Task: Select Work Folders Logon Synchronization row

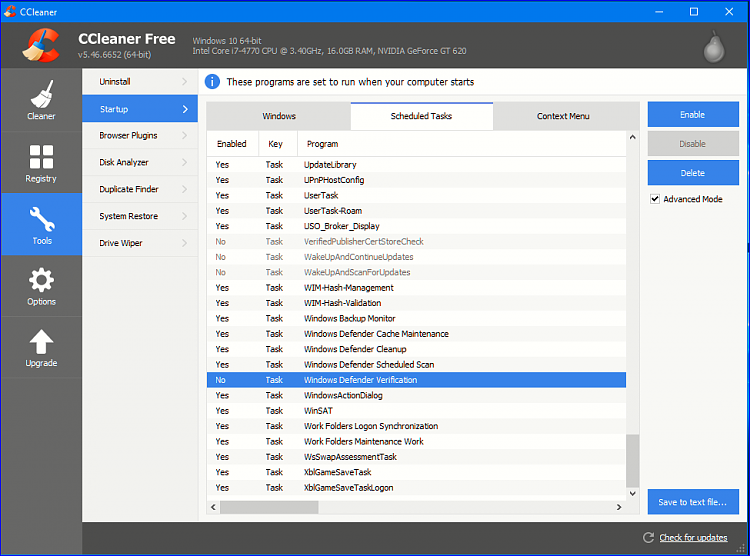Action: (416, 426)
